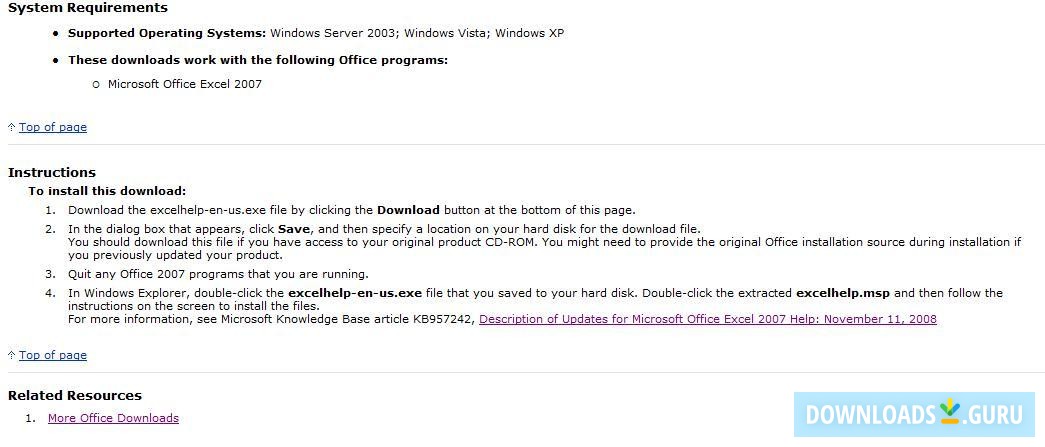Viewport: 1045px width, 447px height.
Task: Open the Description of Updates for Excel 2007 Help link
Action: (x=708, y=319)
